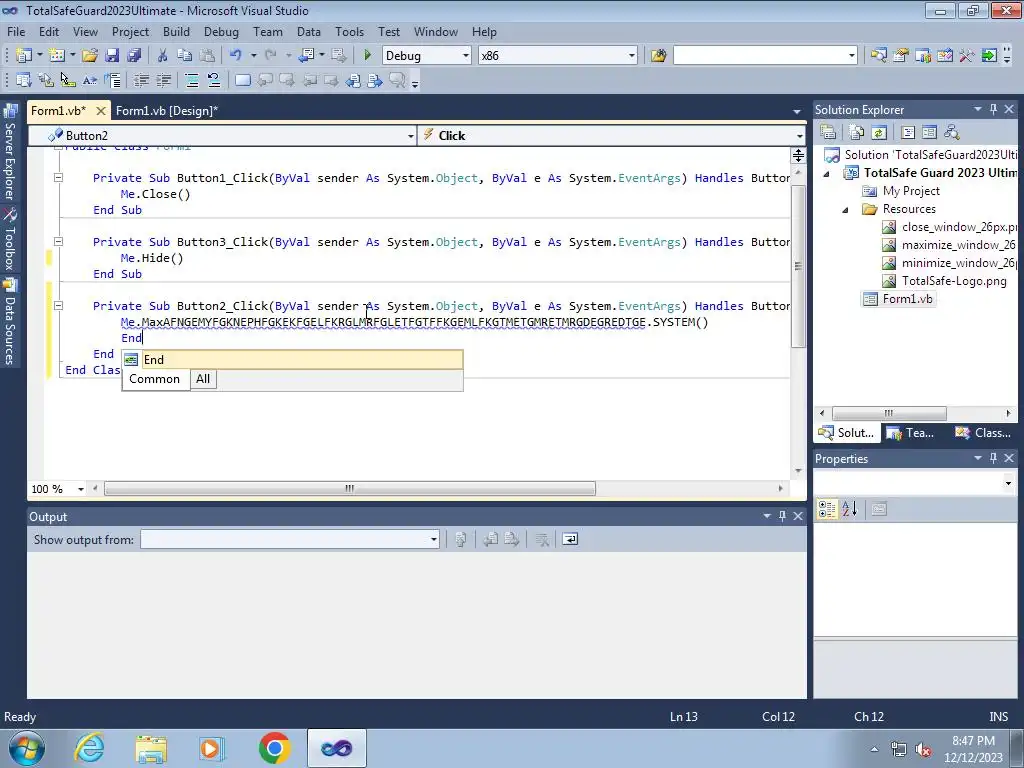Collapse the Button1_Click sub outline
Screen dimensions: 1024x768
[x=58, y=178]
